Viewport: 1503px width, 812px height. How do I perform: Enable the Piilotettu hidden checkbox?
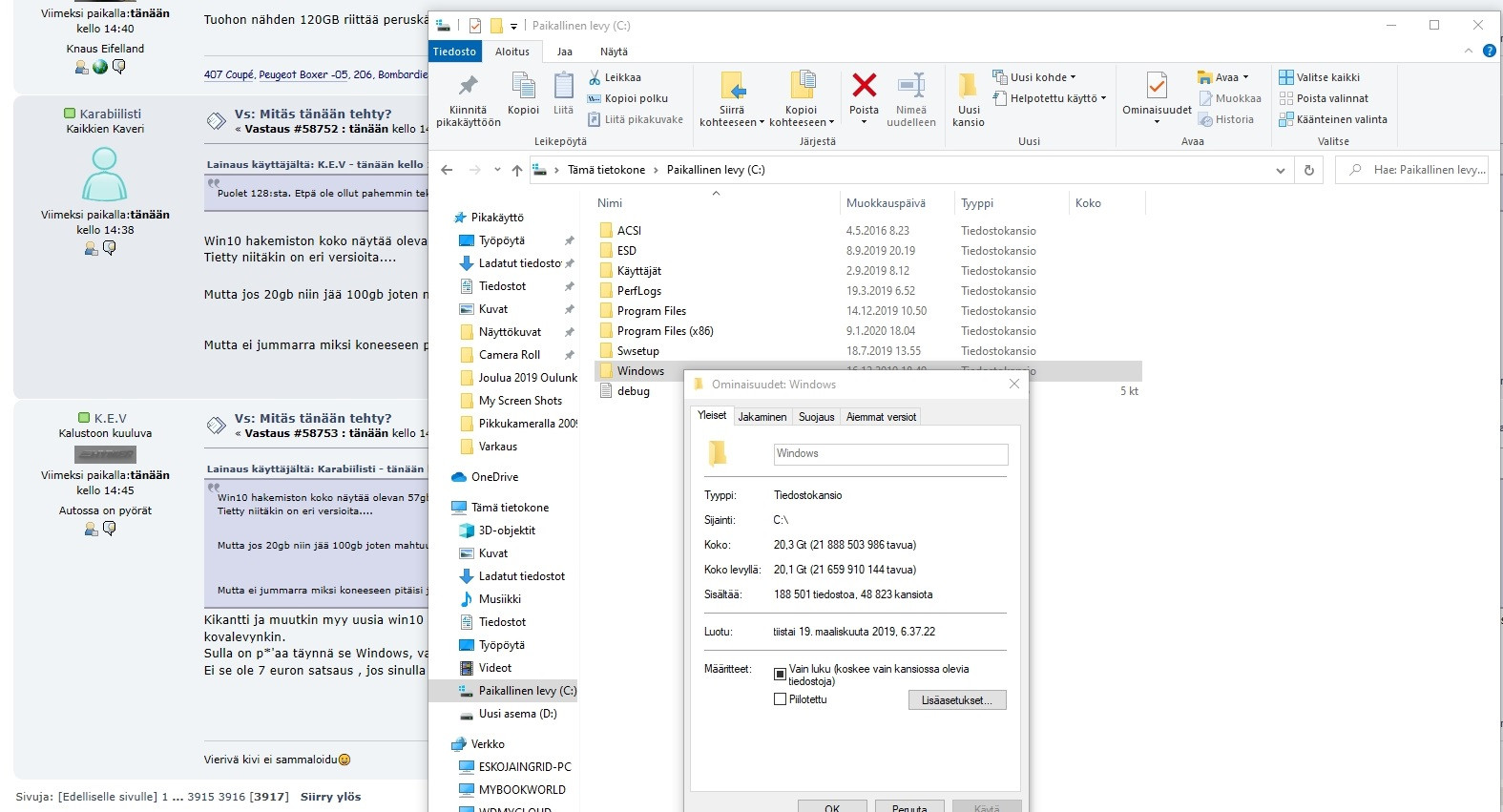(x=781, y=699)
